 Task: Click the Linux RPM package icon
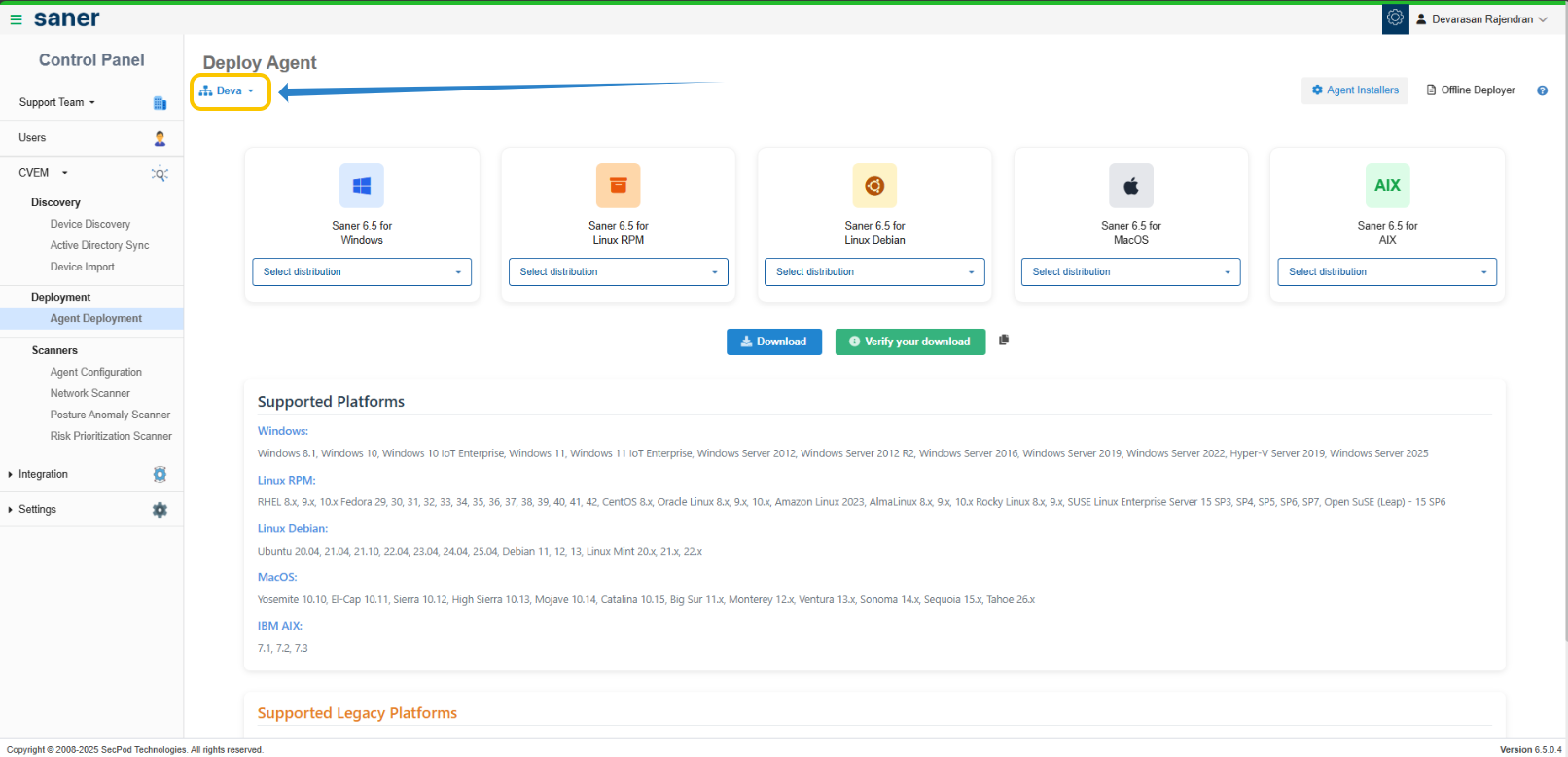click(619, 186)
